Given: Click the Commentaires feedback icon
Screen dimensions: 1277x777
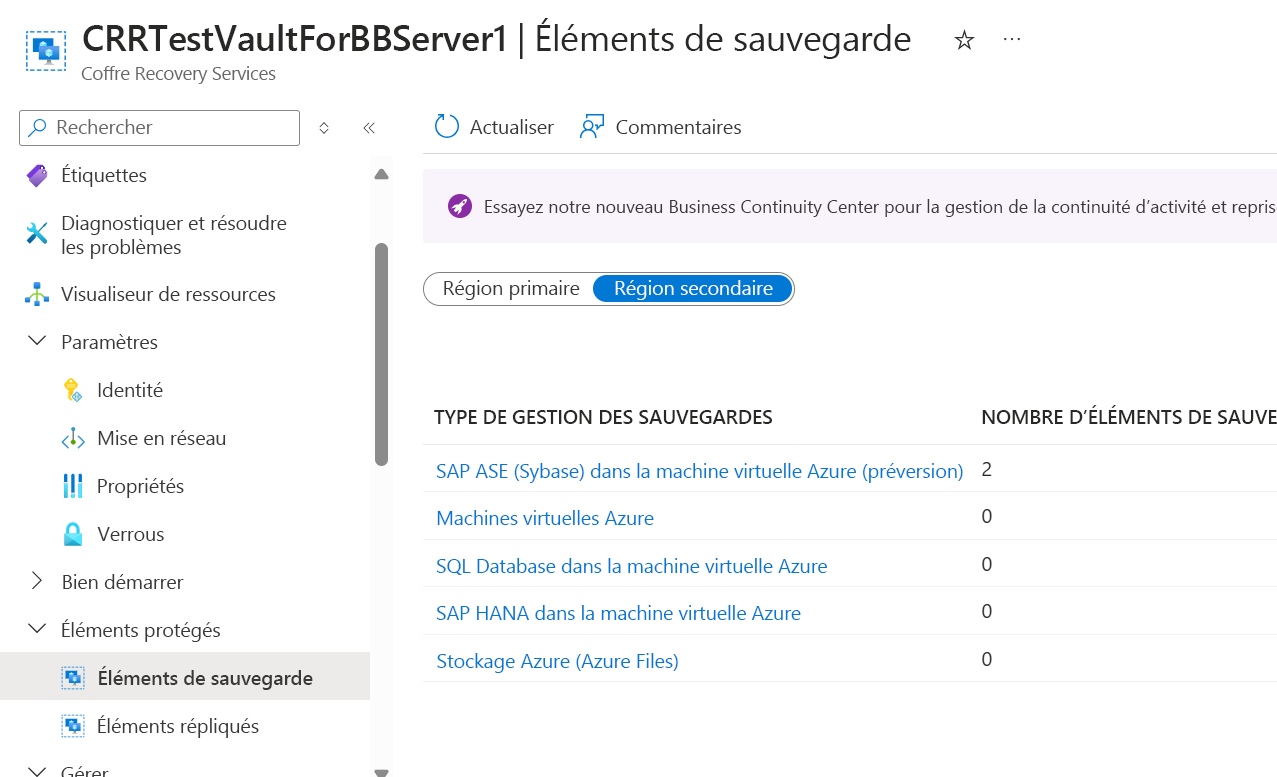Looking at the screenshot, I should pyautogui.click(x=592, y=127).
